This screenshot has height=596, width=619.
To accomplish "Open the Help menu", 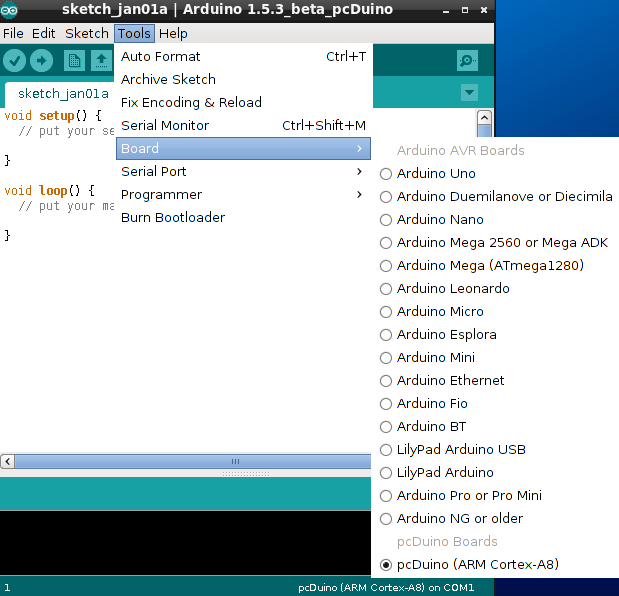I will (x=173, y=34).
